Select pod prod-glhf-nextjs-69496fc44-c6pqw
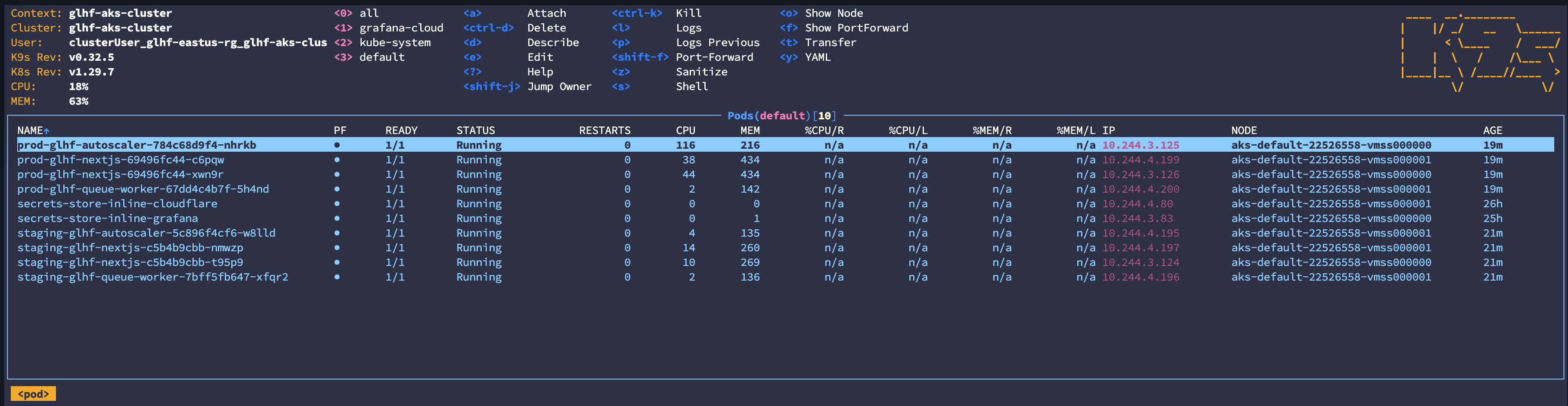This screenshot has height=406, width=1568. [785, 160]
